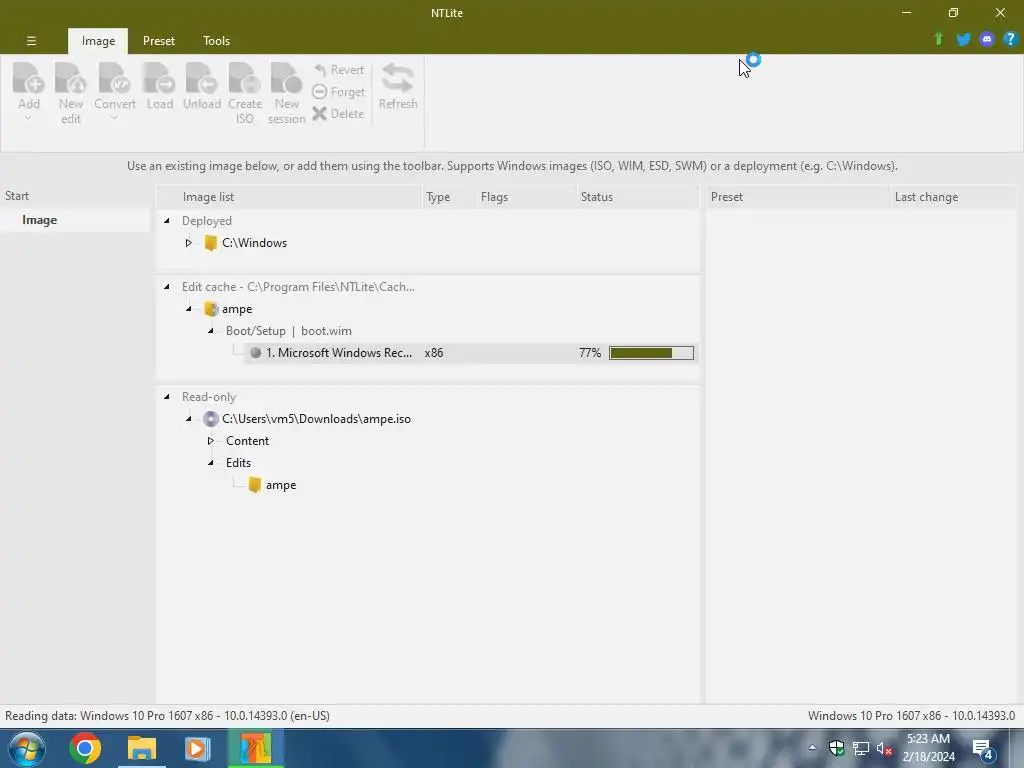
Task: Open the media player taskbar icon
Action: pos(197,748)
